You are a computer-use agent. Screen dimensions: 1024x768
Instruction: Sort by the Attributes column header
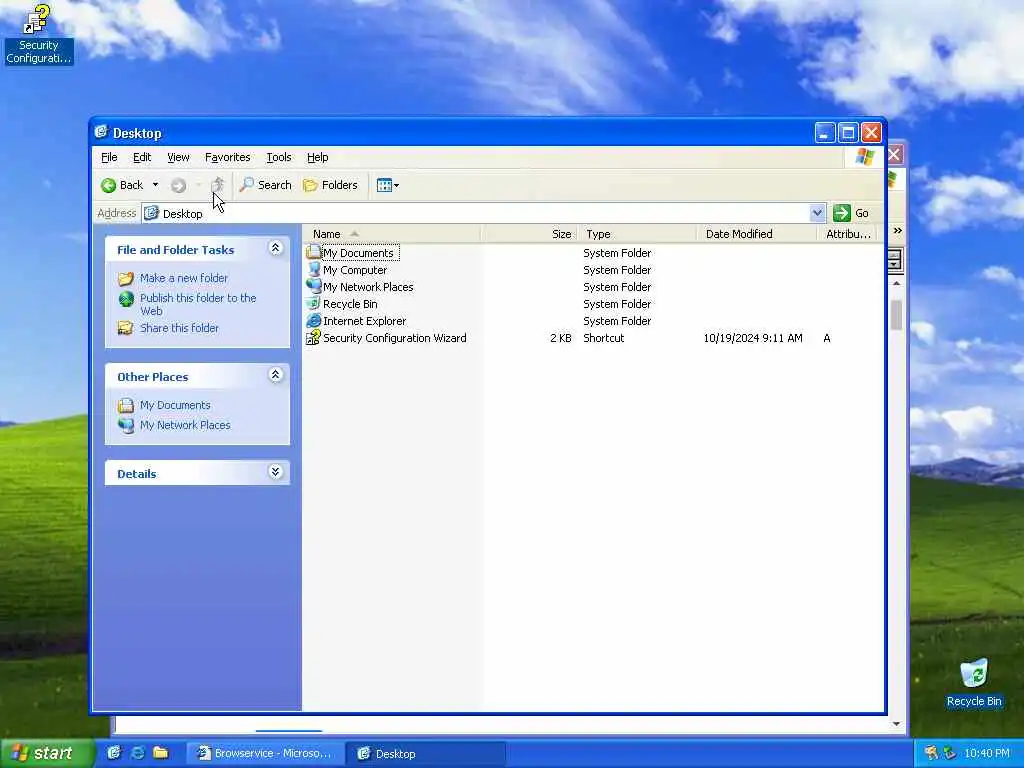[x=846, y=234]
